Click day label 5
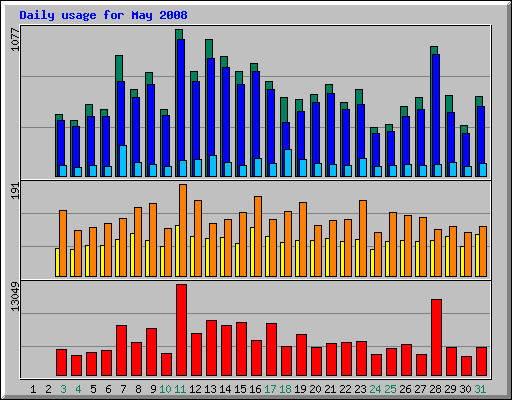Image resolution: width=512 pixels, height=400 pixels. coord(93,389)
